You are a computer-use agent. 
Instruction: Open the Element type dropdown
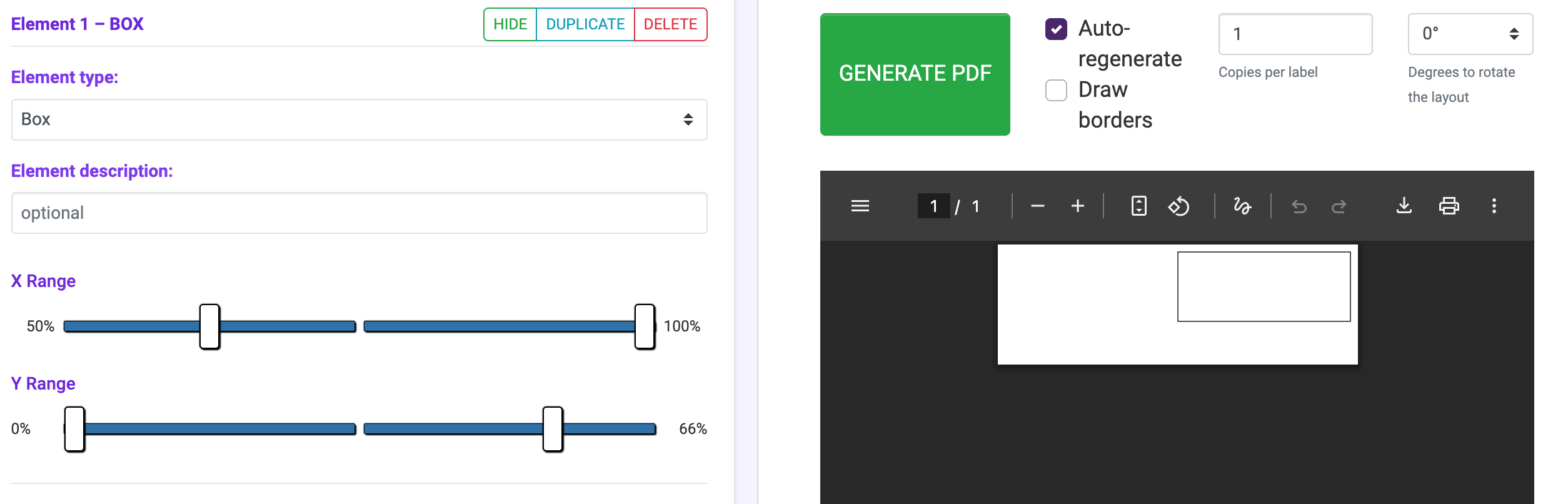[359, 119]
